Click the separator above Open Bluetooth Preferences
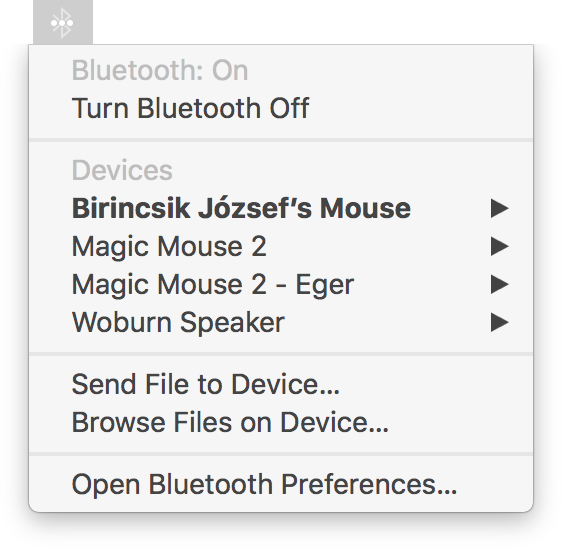 [x=281, y=454]
